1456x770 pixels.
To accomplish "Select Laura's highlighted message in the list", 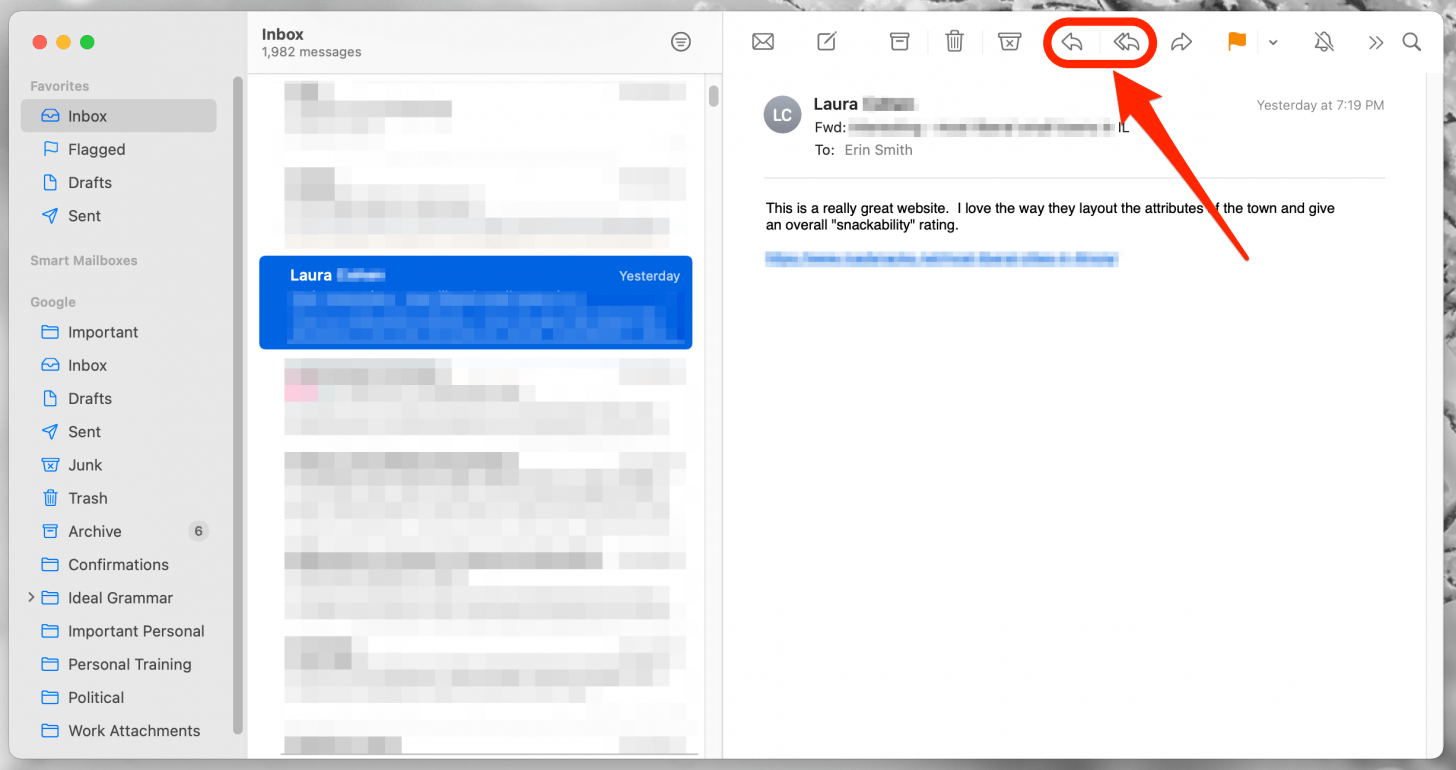I will (475, 303).
